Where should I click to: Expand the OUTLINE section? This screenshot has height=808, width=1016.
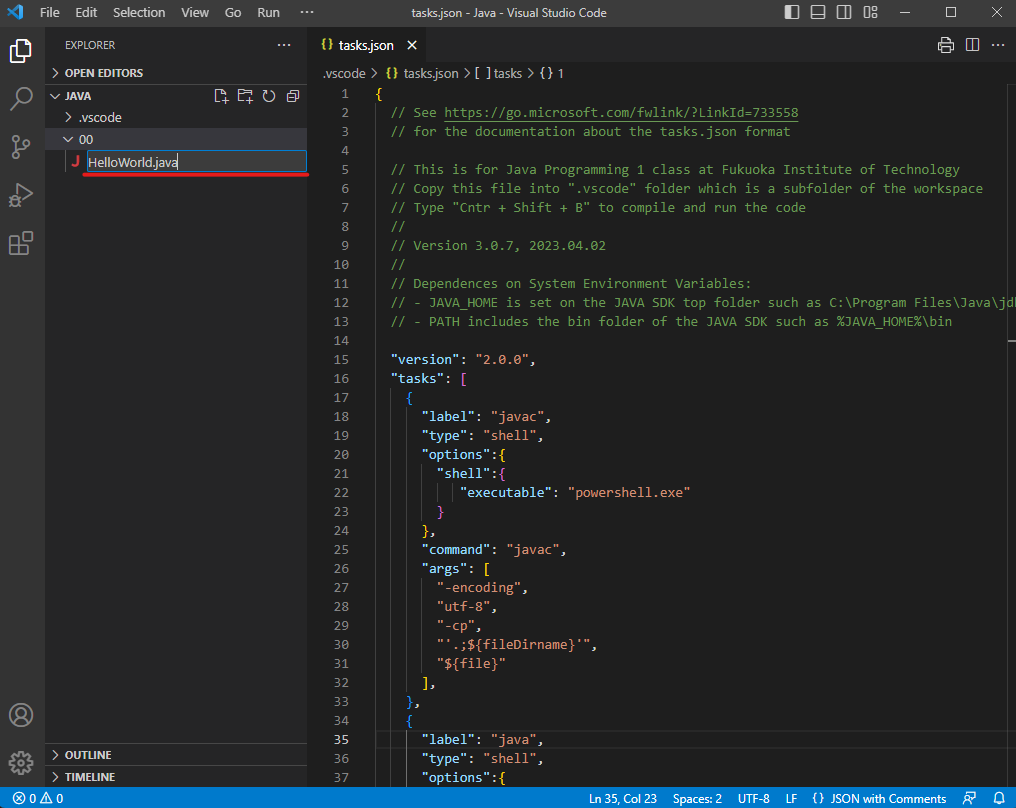pos(88,755)
